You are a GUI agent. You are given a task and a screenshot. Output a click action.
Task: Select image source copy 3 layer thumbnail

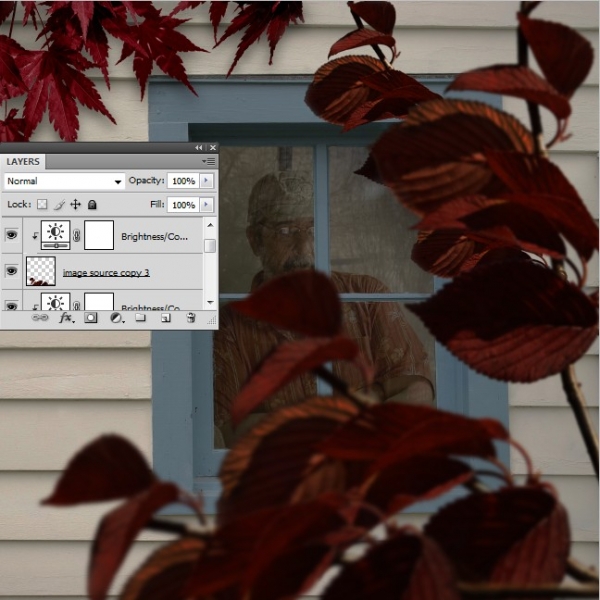(x=41, y=271)
